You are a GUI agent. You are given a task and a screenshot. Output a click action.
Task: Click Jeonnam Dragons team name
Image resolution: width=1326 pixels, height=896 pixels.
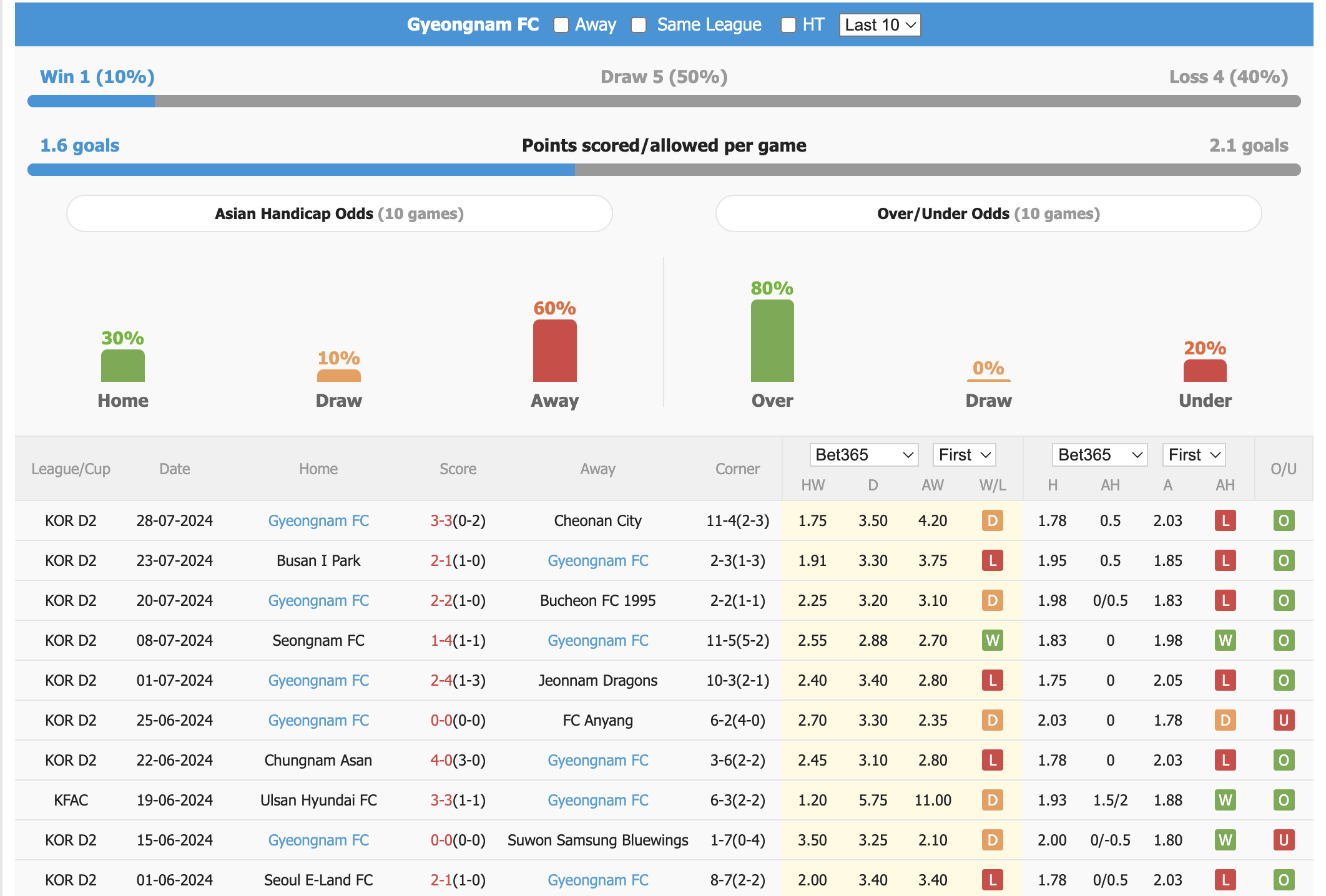pos(598,680)
